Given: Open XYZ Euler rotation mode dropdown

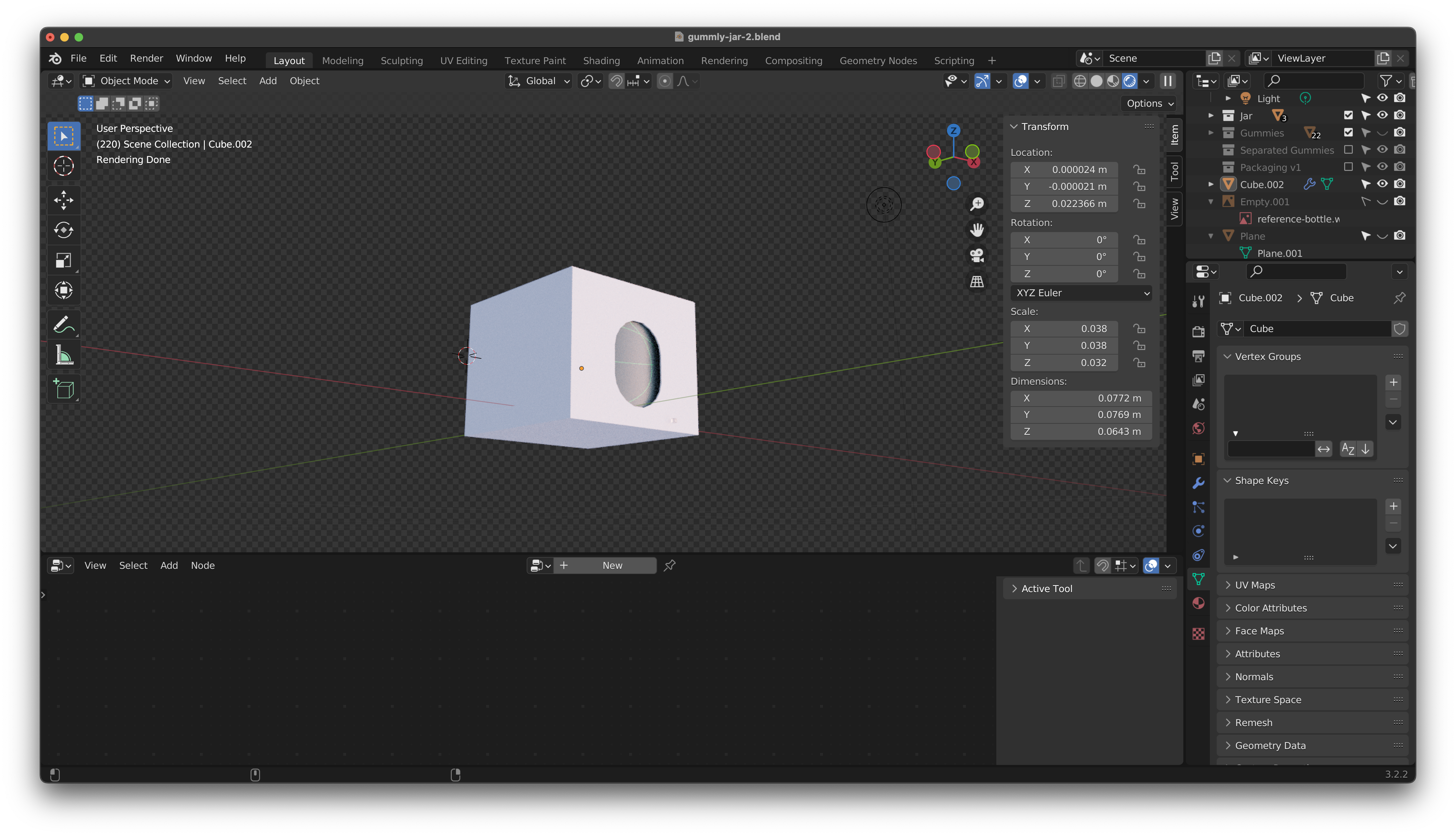Looking at the screenshot, I should coord(1081,293).
